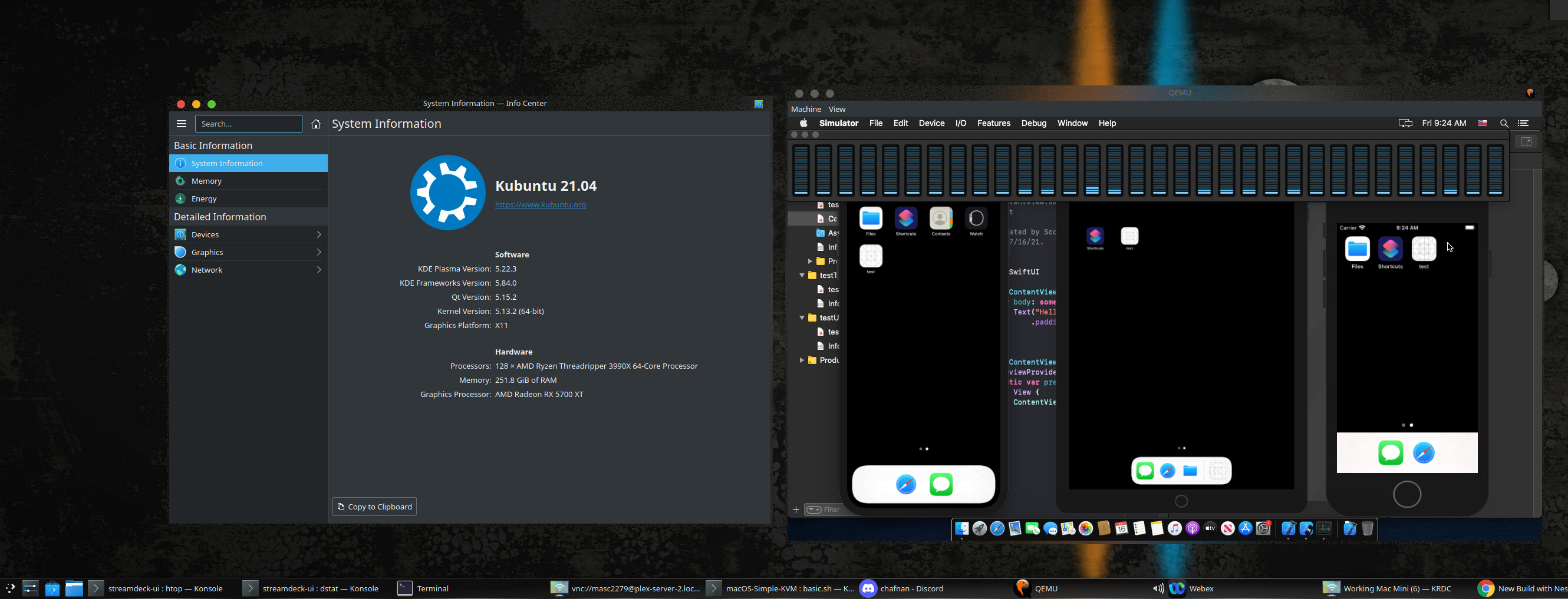Expand the Devices category
Screen dimensions: 1568x599
pyautogui.click(x=248, y=235)
